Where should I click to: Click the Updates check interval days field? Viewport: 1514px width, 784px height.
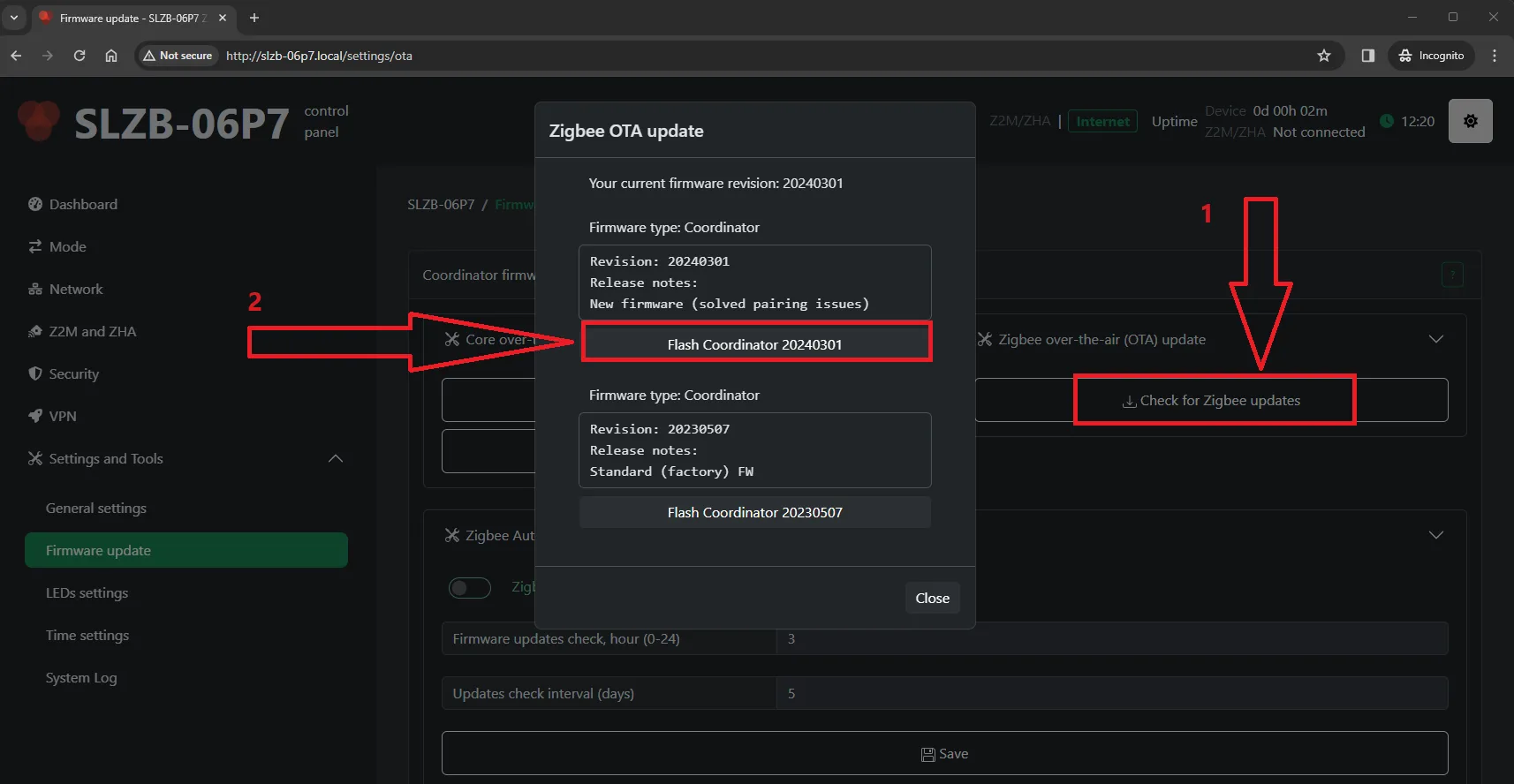click(x=1111, y=693)
